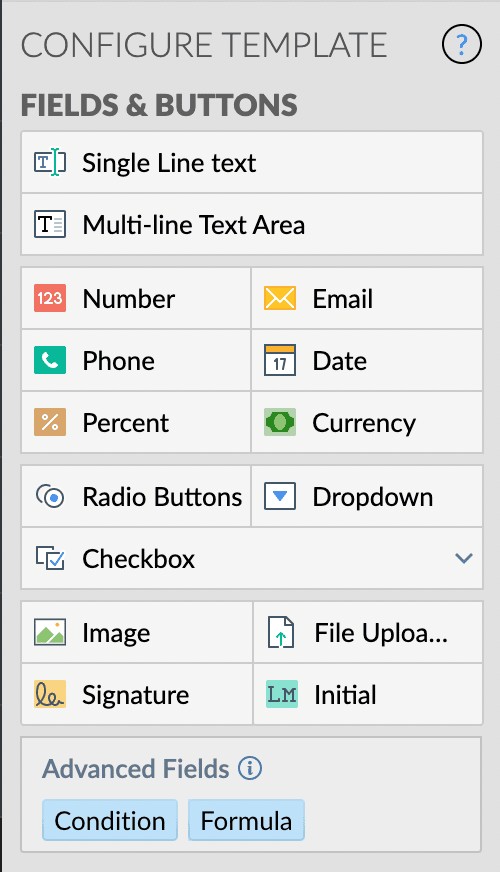The image size is (500, 872).
Task: Show Advanced Fields info icon
Action: pos(250,769)
